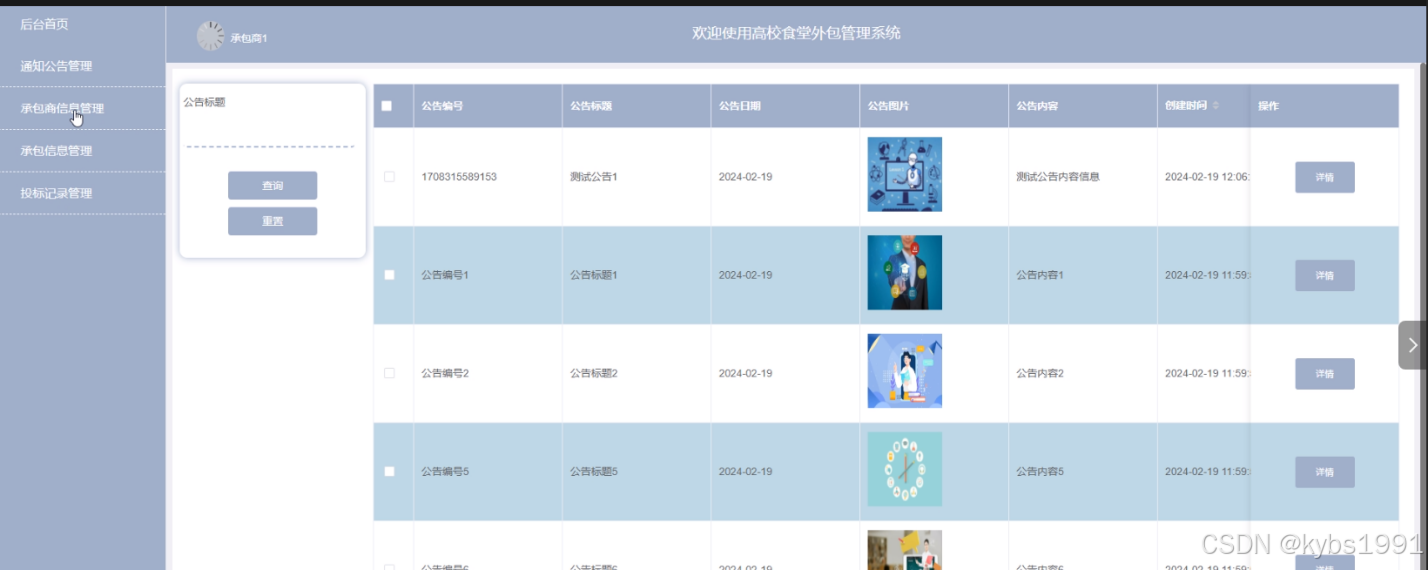
Task: Open 详情 for 测试公告1 row
Action: (1325, 177)
